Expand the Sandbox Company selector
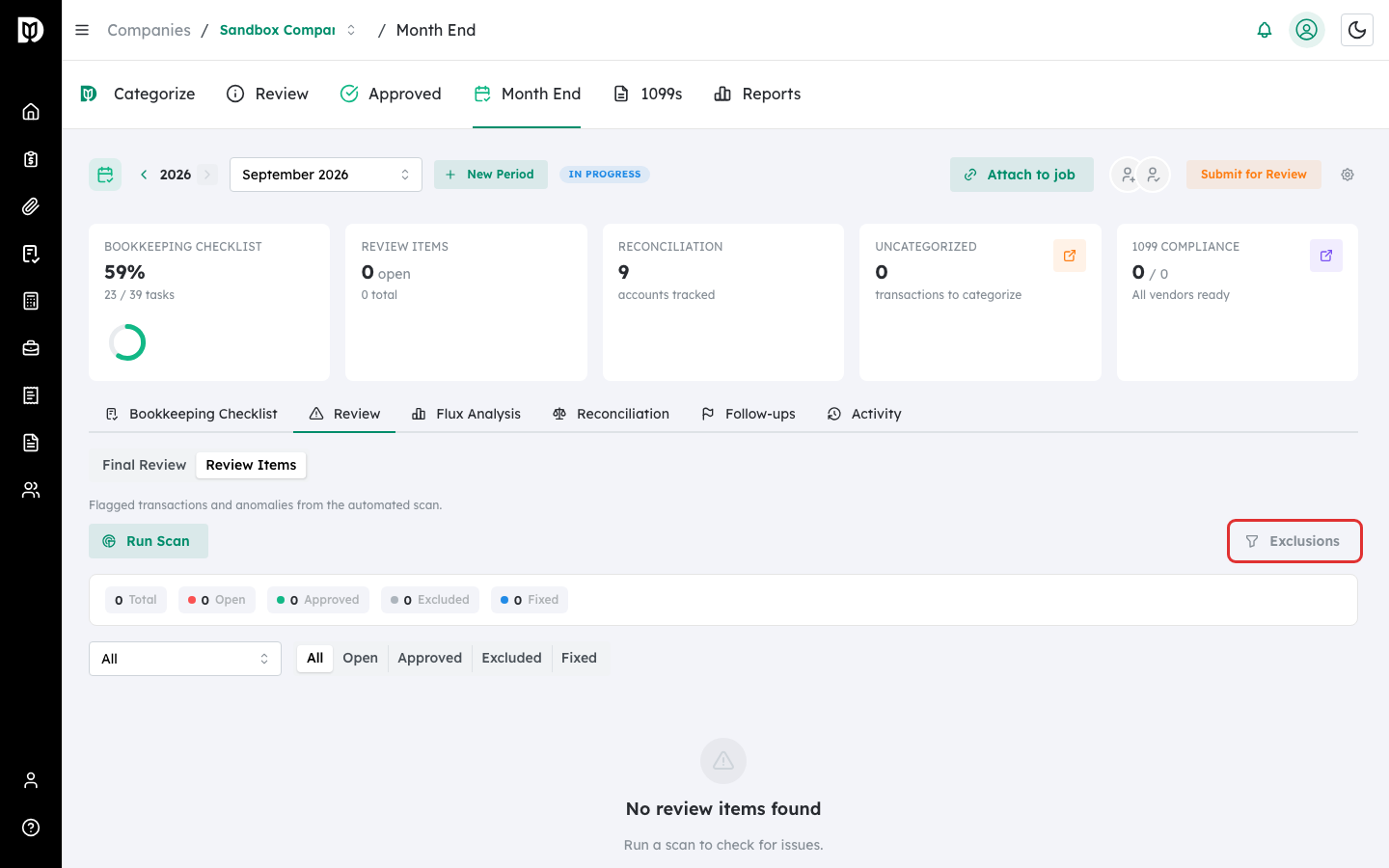Image resolution: width=1389 pixels, height=868 pixels. (x=287, y=30)
